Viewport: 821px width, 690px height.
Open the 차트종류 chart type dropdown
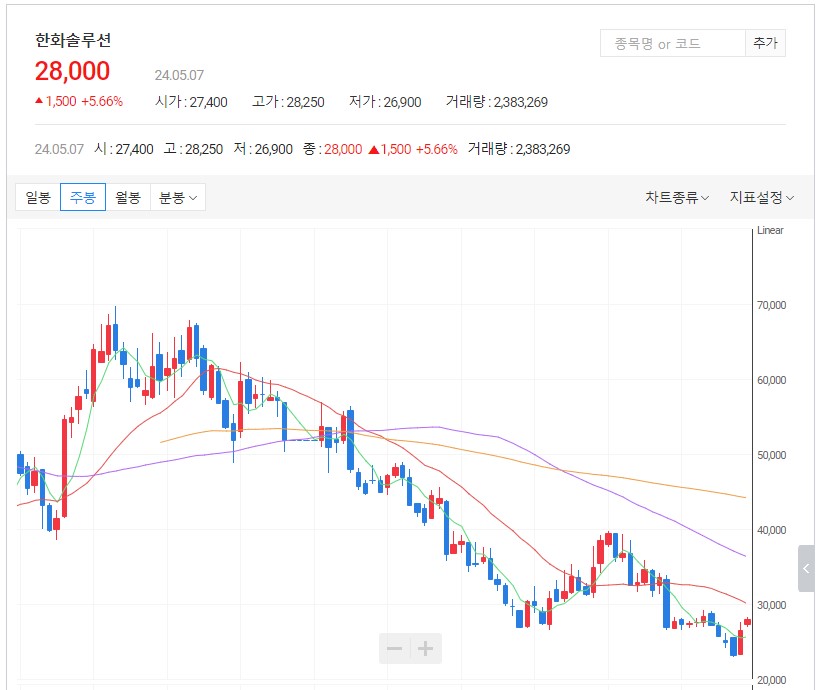point(677,198)
